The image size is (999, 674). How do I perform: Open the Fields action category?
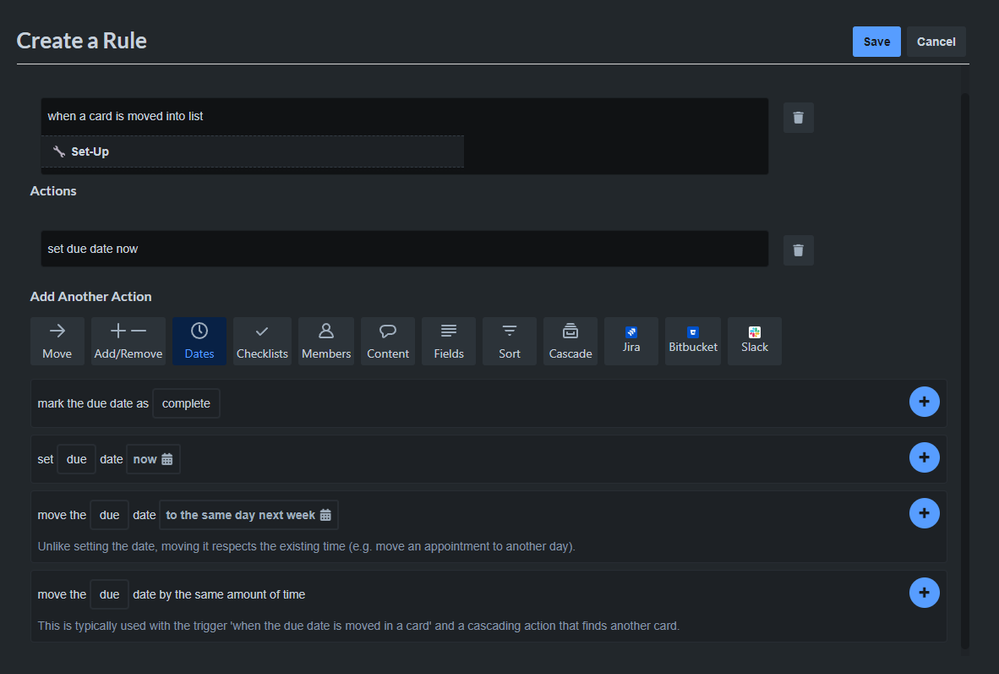(448, 341)
